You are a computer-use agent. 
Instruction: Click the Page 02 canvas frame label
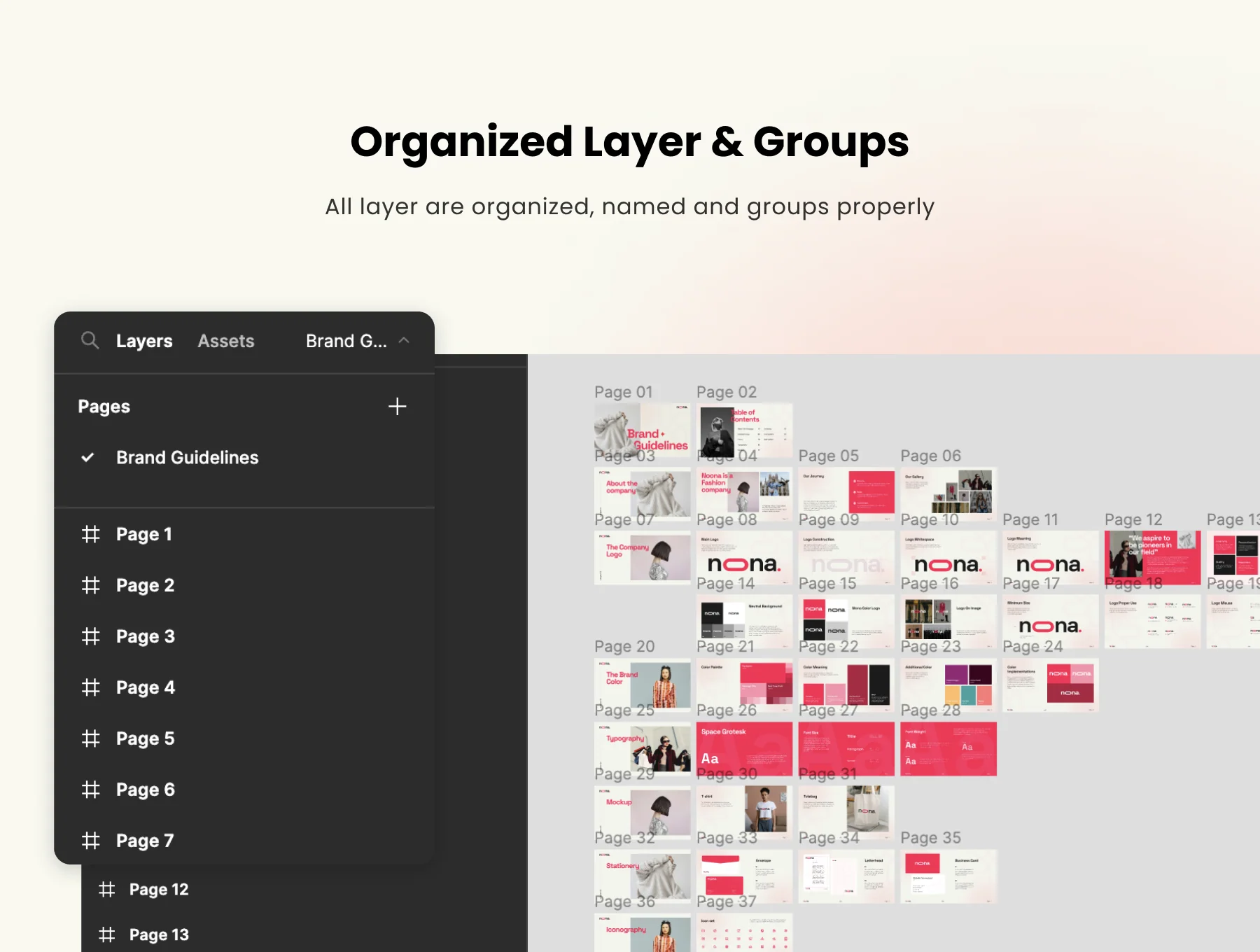coord(727,392)
